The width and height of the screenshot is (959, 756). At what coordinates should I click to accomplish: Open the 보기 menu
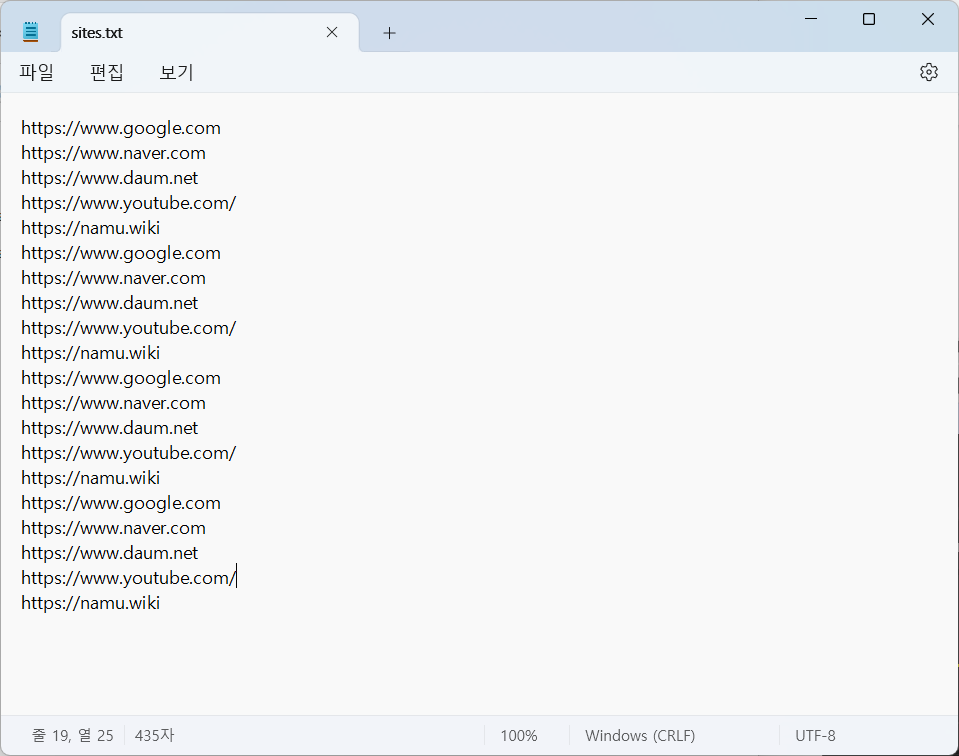pos(177,72)
